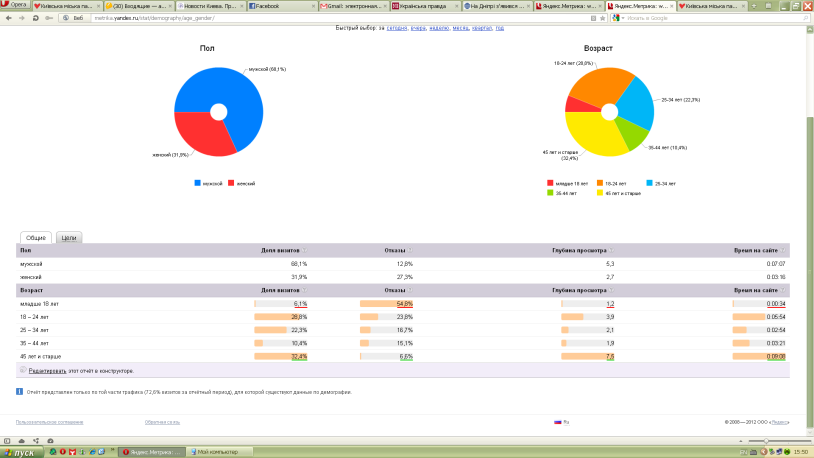This screenshot has width=814, height=458.
Task: Close the active Яндекс.Метрика tab
Action: tap(671, 6)
